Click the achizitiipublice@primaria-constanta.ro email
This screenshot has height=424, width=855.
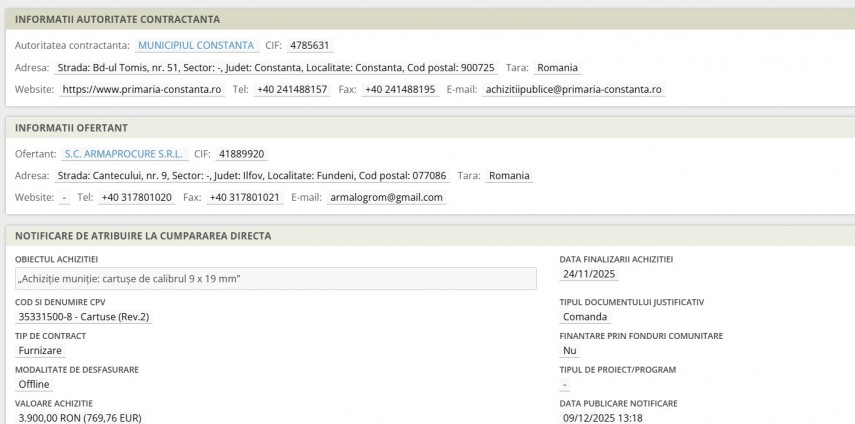click(572, 89)
